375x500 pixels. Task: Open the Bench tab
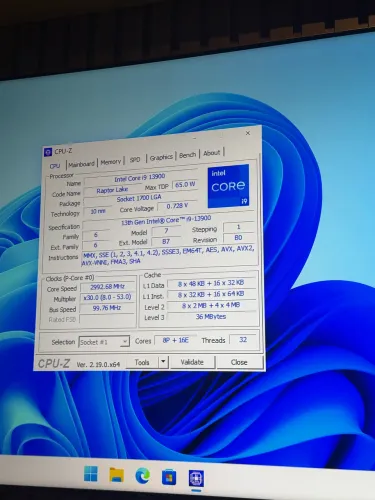pyautogui.click(x=187, y=155)
